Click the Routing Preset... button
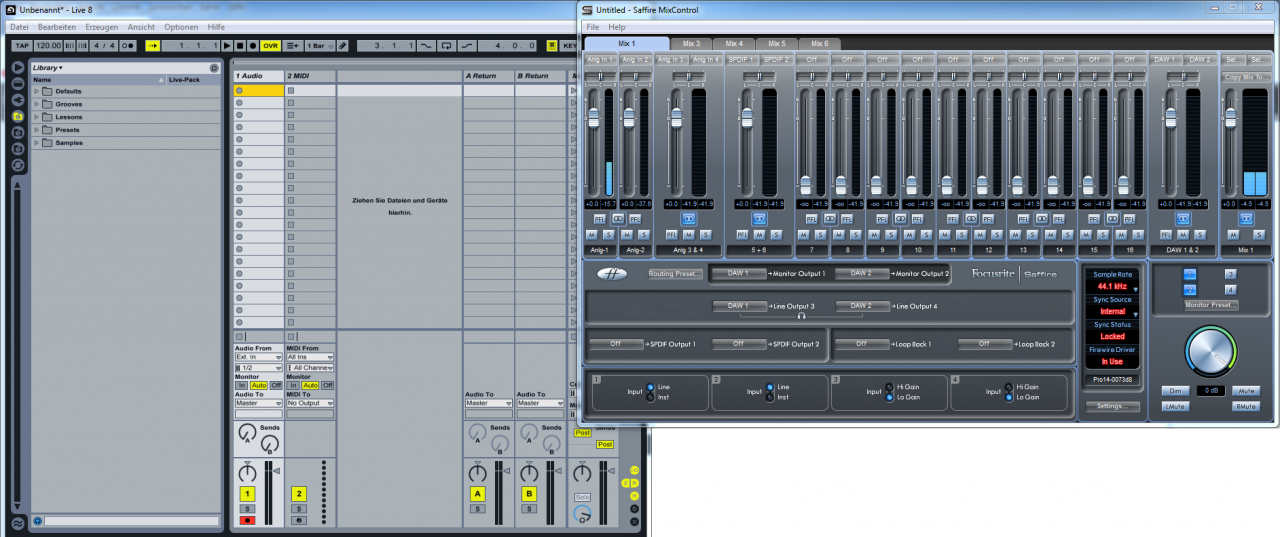 point(675,274)
